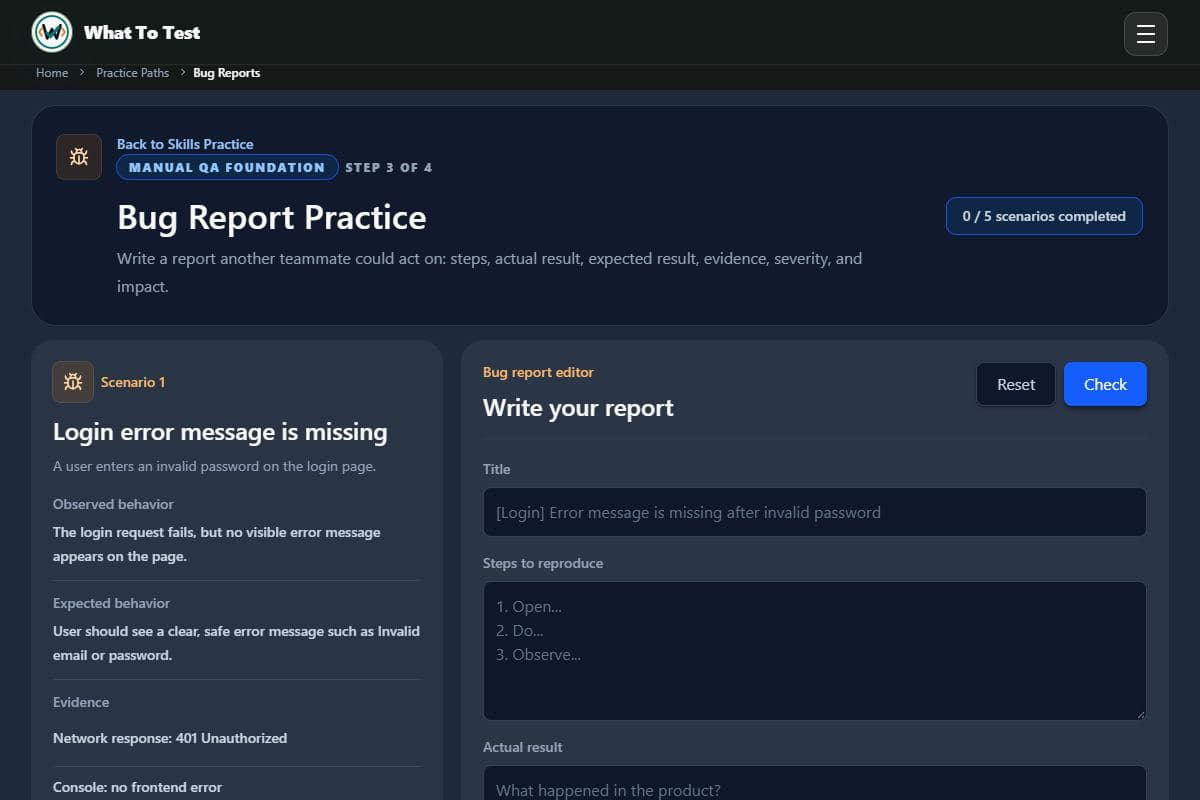Screen dimensions: 1200x800
Task: Open the What To Test home title
Action: (142, 33)
